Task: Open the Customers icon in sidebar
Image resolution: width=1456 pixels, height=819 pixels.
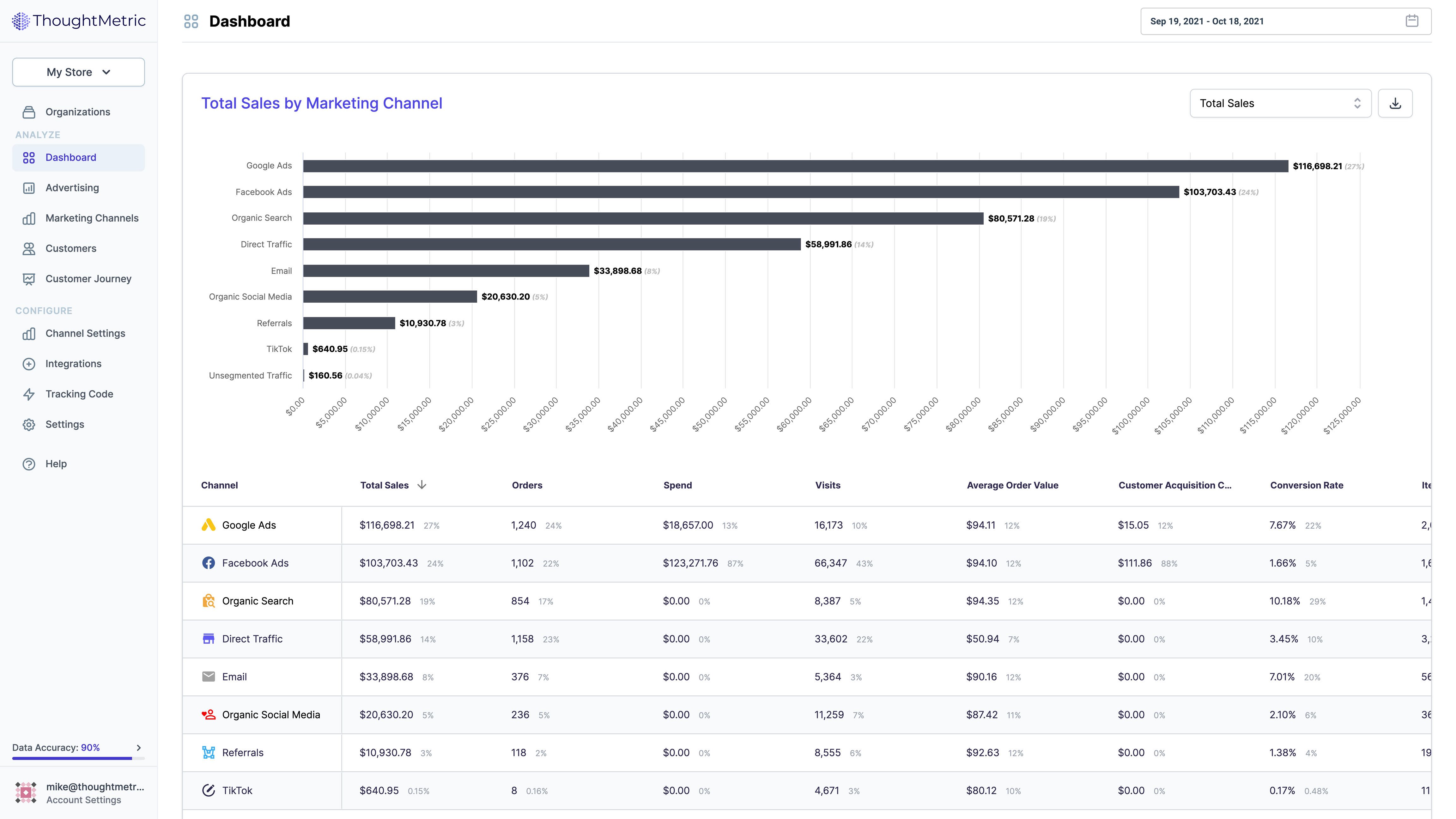Action: (x=29, y=248)
